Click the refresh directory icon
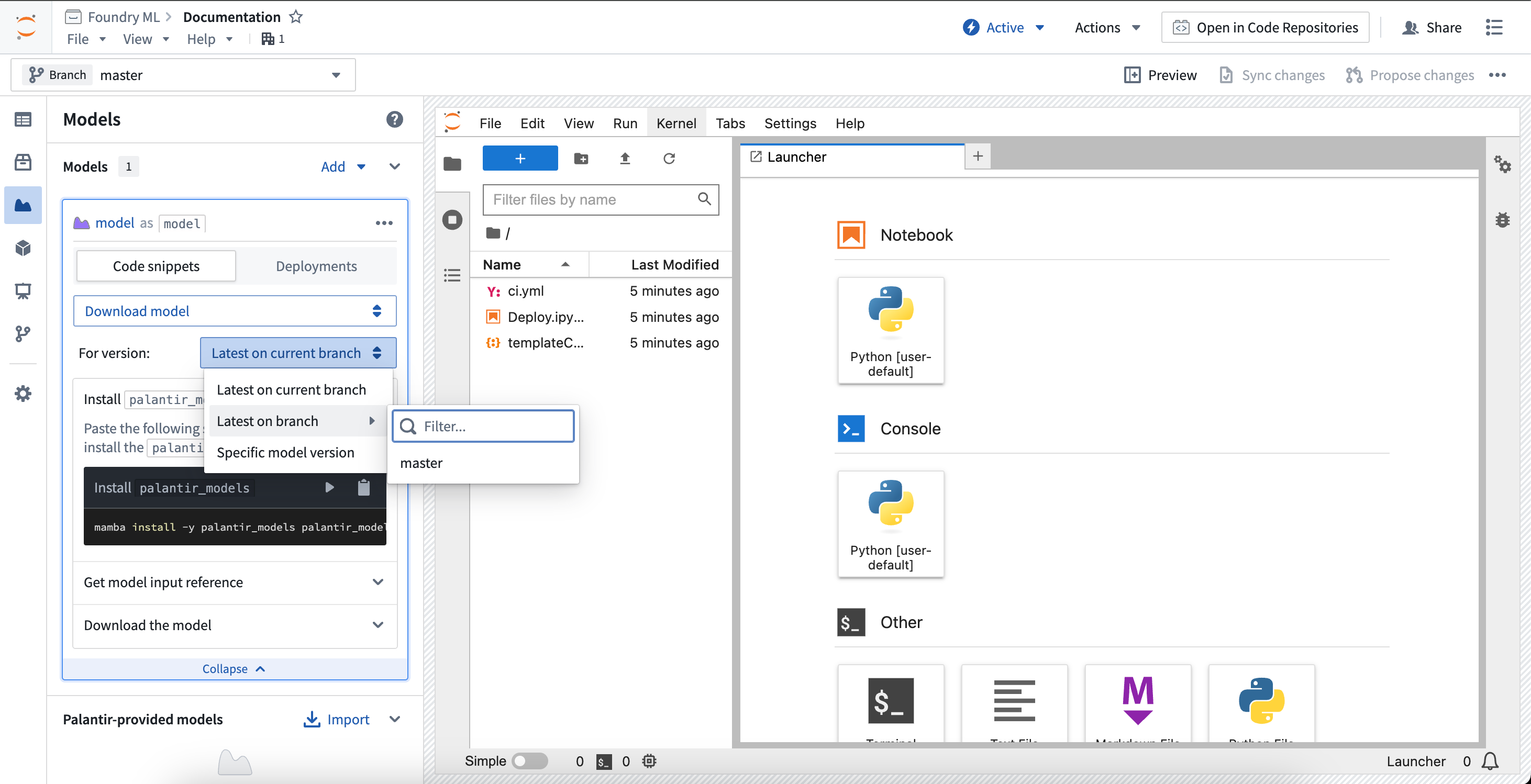1531x784 pixels. pos(669,158)
